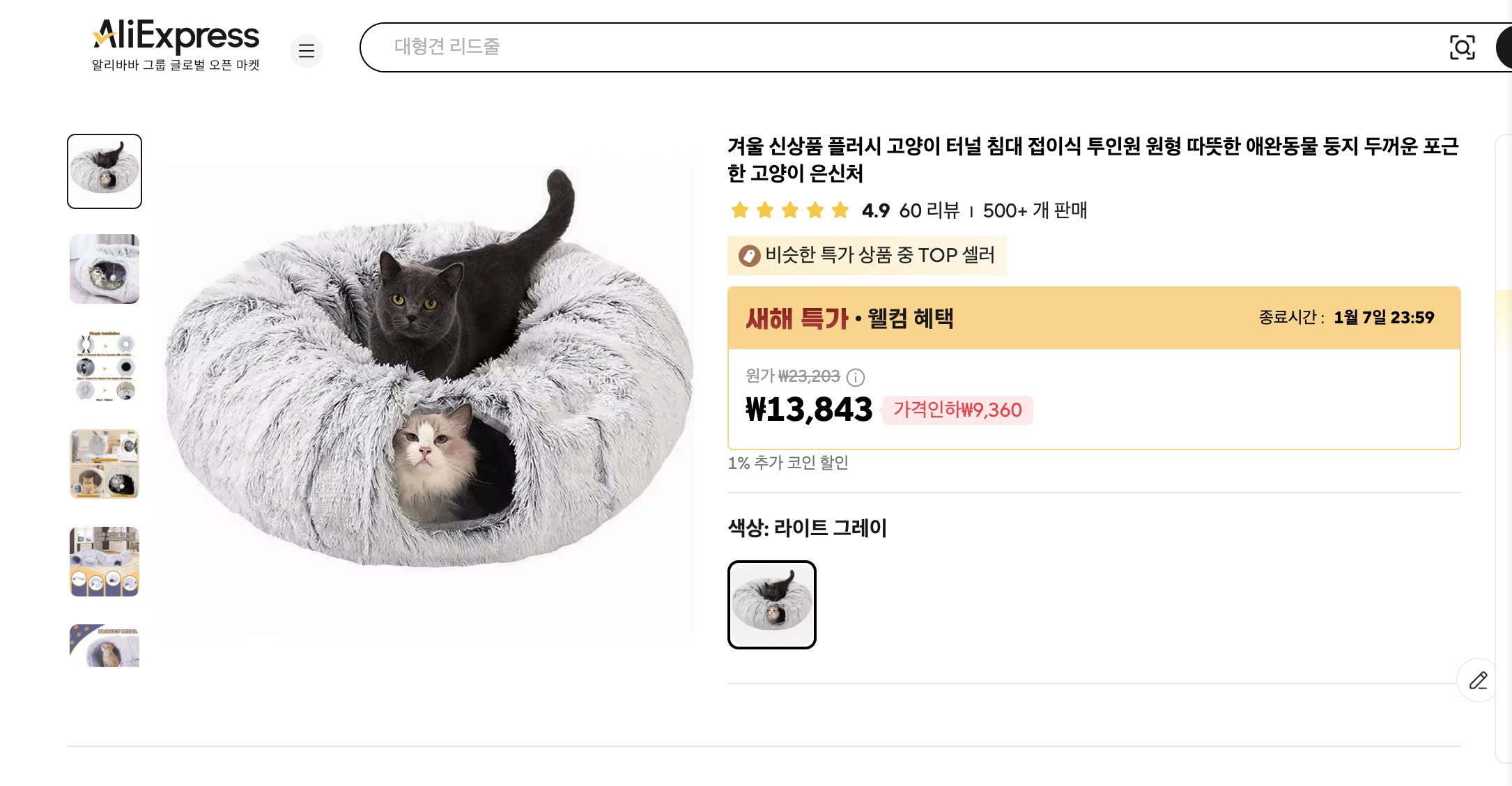Open the image search camera icon
Viewport: 1512px width, 786px height.
tap(1463, 47)
